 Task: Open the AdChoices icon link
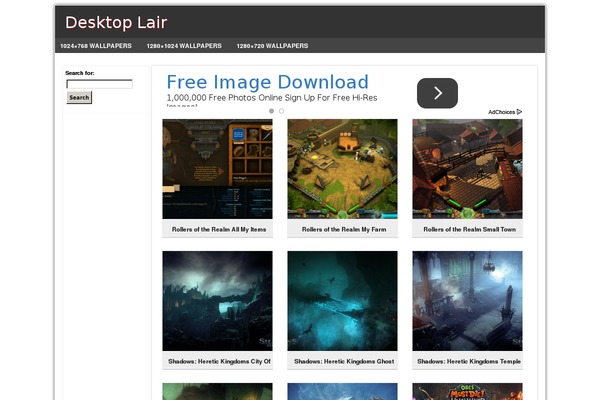[519, 112]
